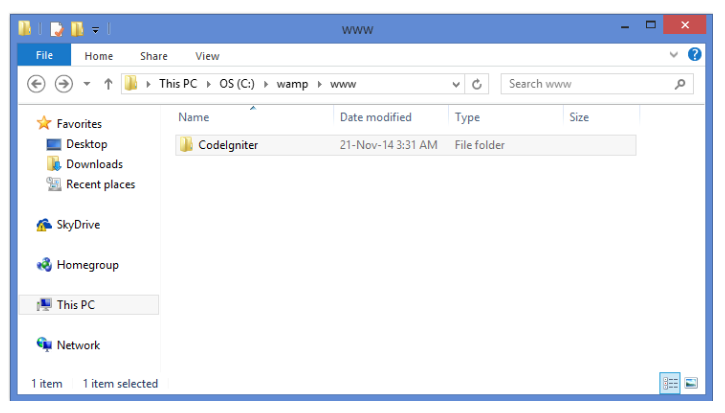Click the Favorites star icon
This screenshot has height=413, width=725.
(44, 123)
